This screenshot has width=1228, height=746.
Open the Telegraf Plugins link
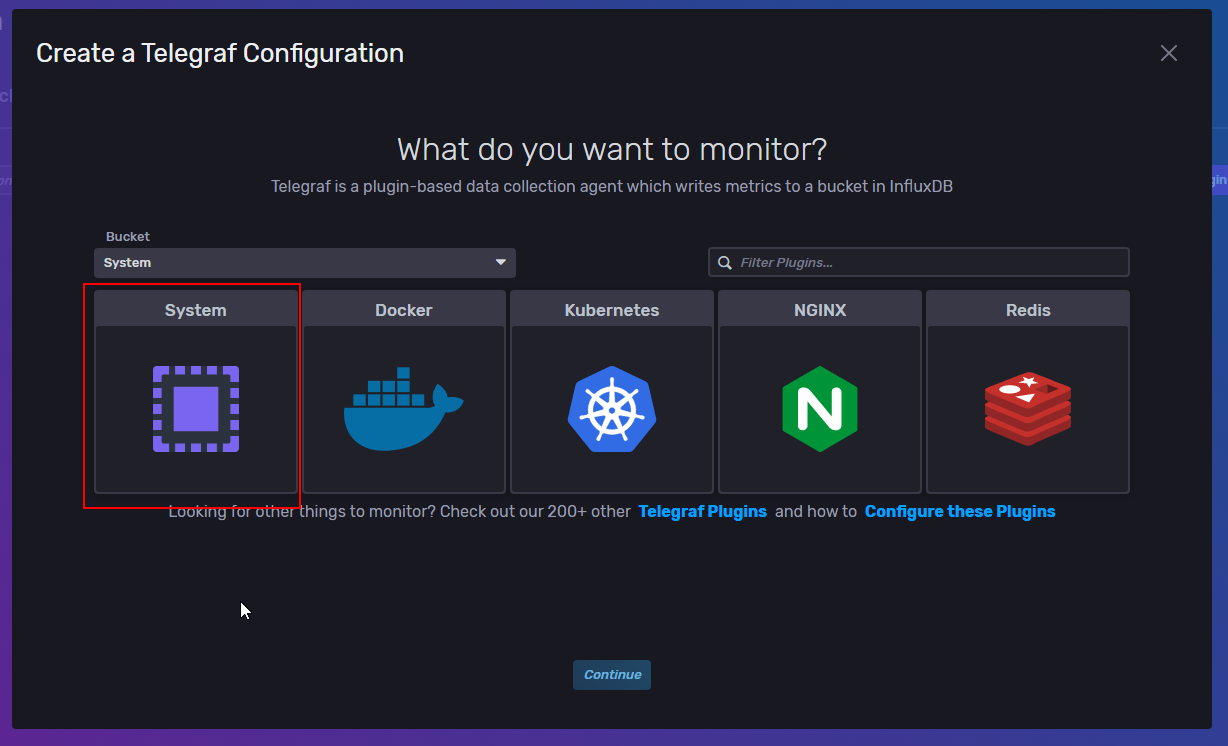point(703,511)
